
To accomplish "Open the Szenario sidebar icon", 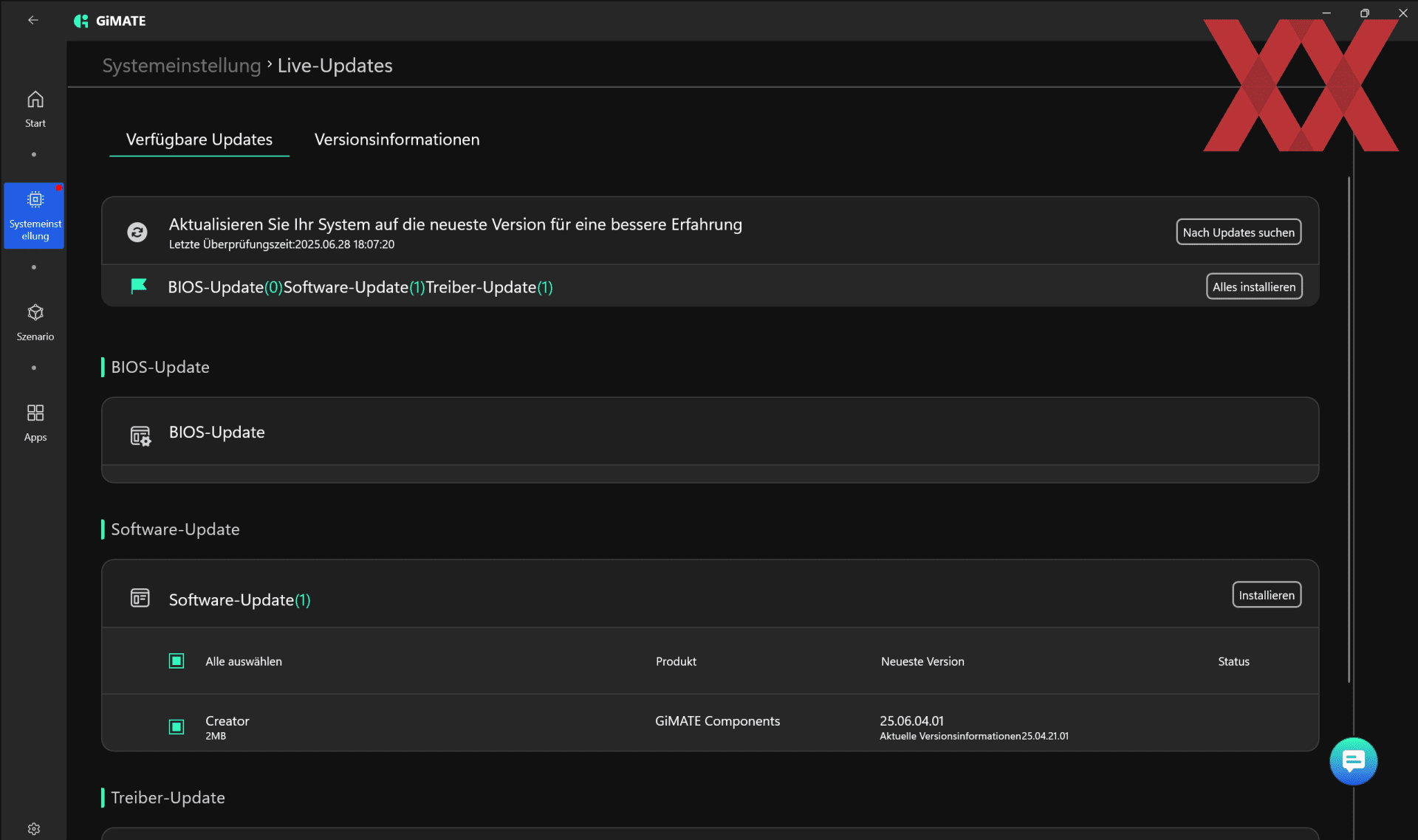I will (35, 322).
